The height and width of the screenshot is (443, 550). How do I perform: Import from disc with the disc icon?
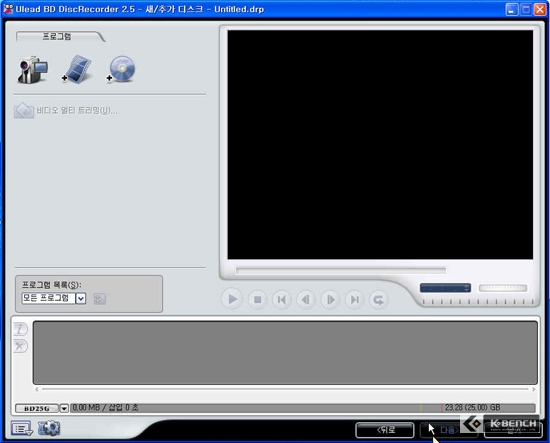pos(121,69)
